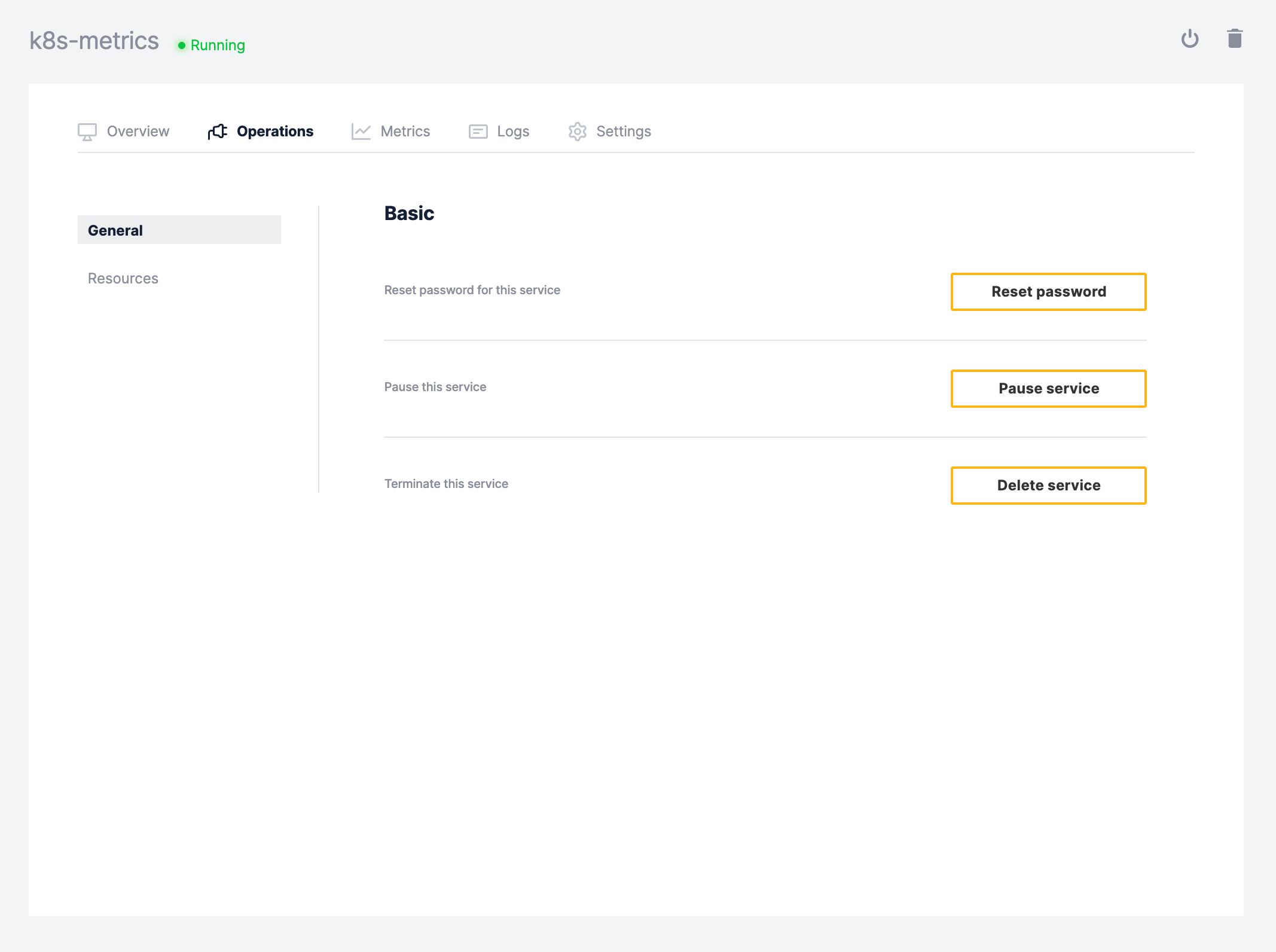
Task: Toggle the k8s-metrics service pause state
Action: pyautogui.click(x=1048, y=388)
